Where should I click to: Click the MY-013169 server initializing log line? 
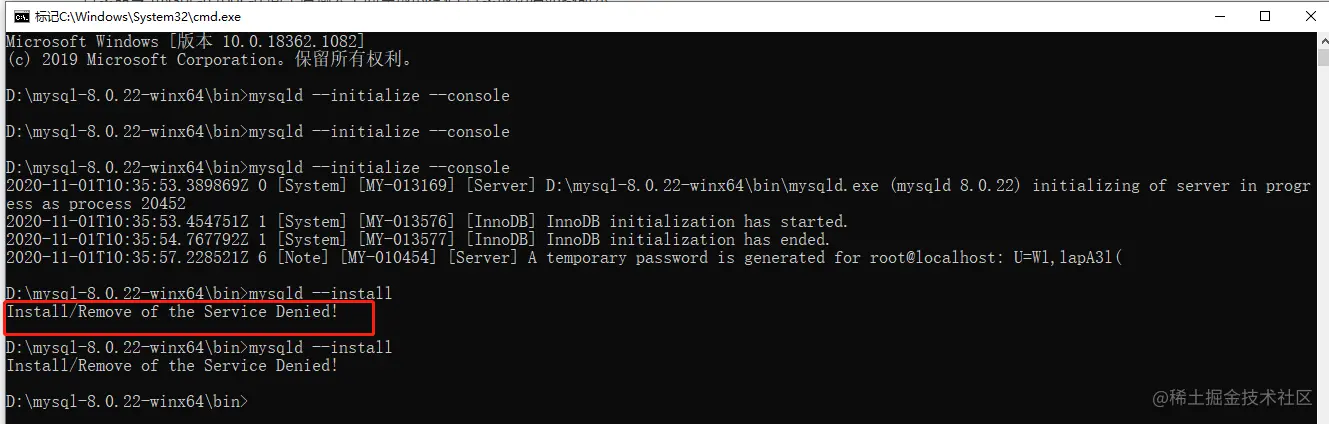pos(658,195)
